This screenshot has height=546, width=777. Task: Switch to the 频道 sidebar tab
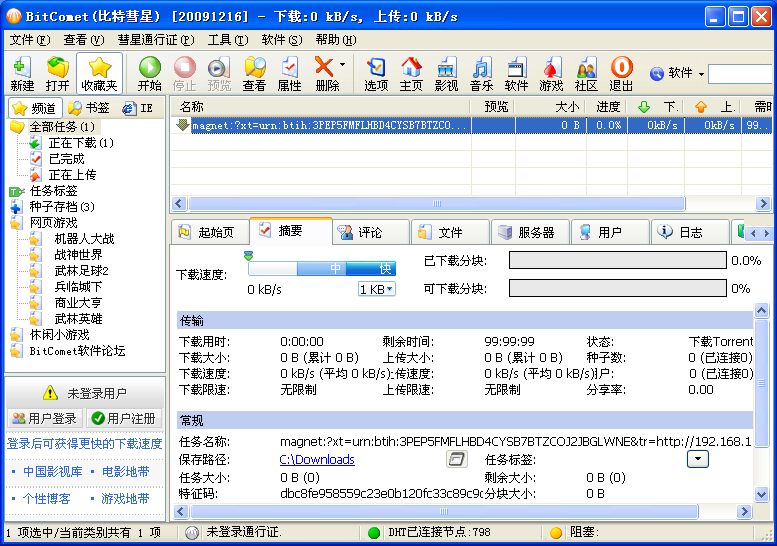(35, 108)
